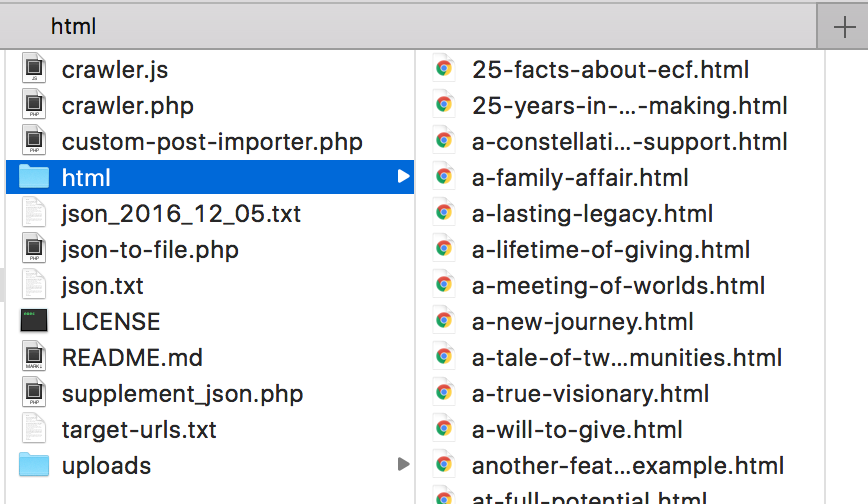Click the supplement_json.php file icon
Image resolution: width=868 pixels, height=504 pixels.
tap(34, 392)
